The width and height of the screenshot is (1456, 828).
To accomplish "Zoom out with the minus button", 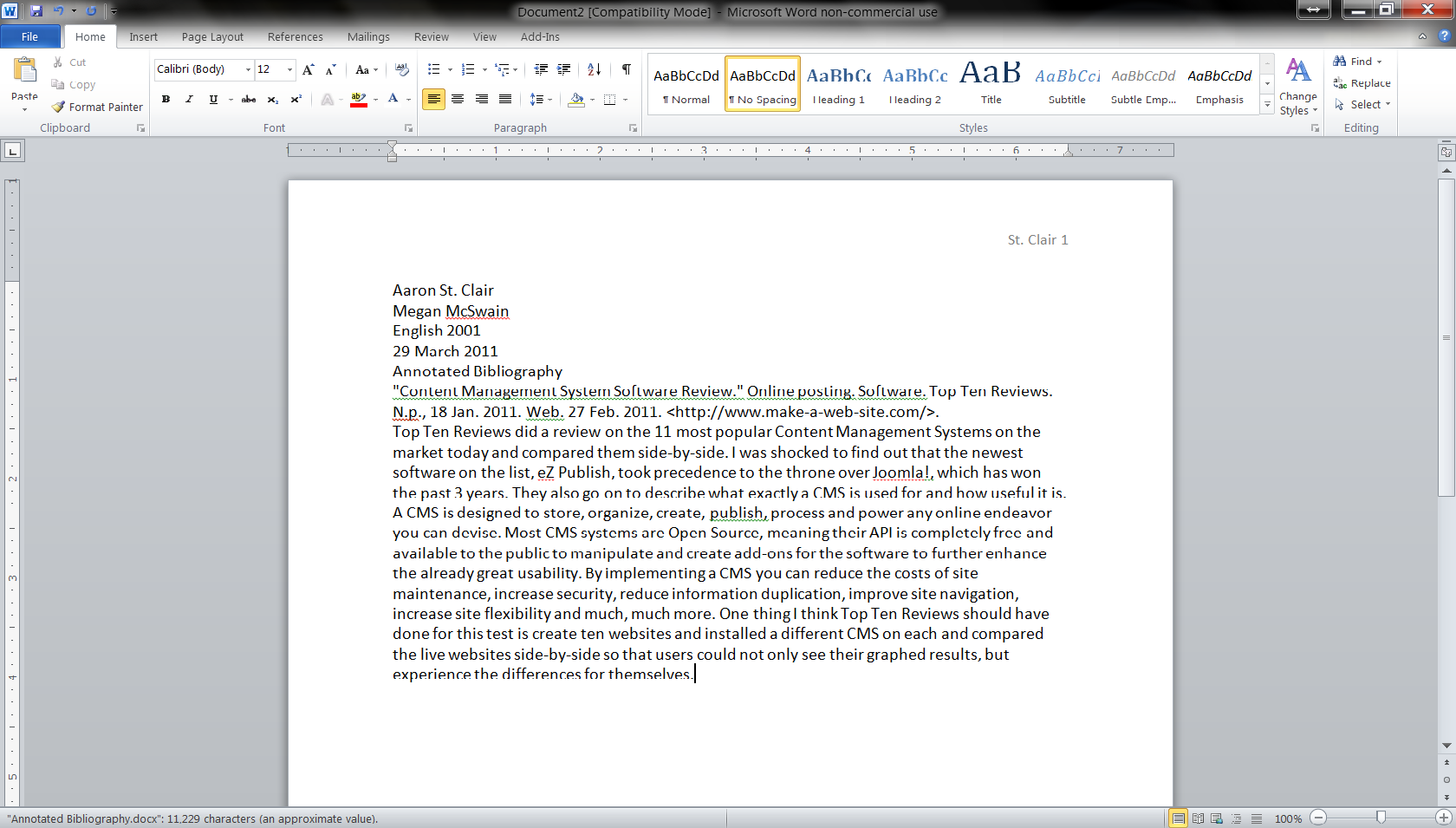I will (x=1318, y=818).
